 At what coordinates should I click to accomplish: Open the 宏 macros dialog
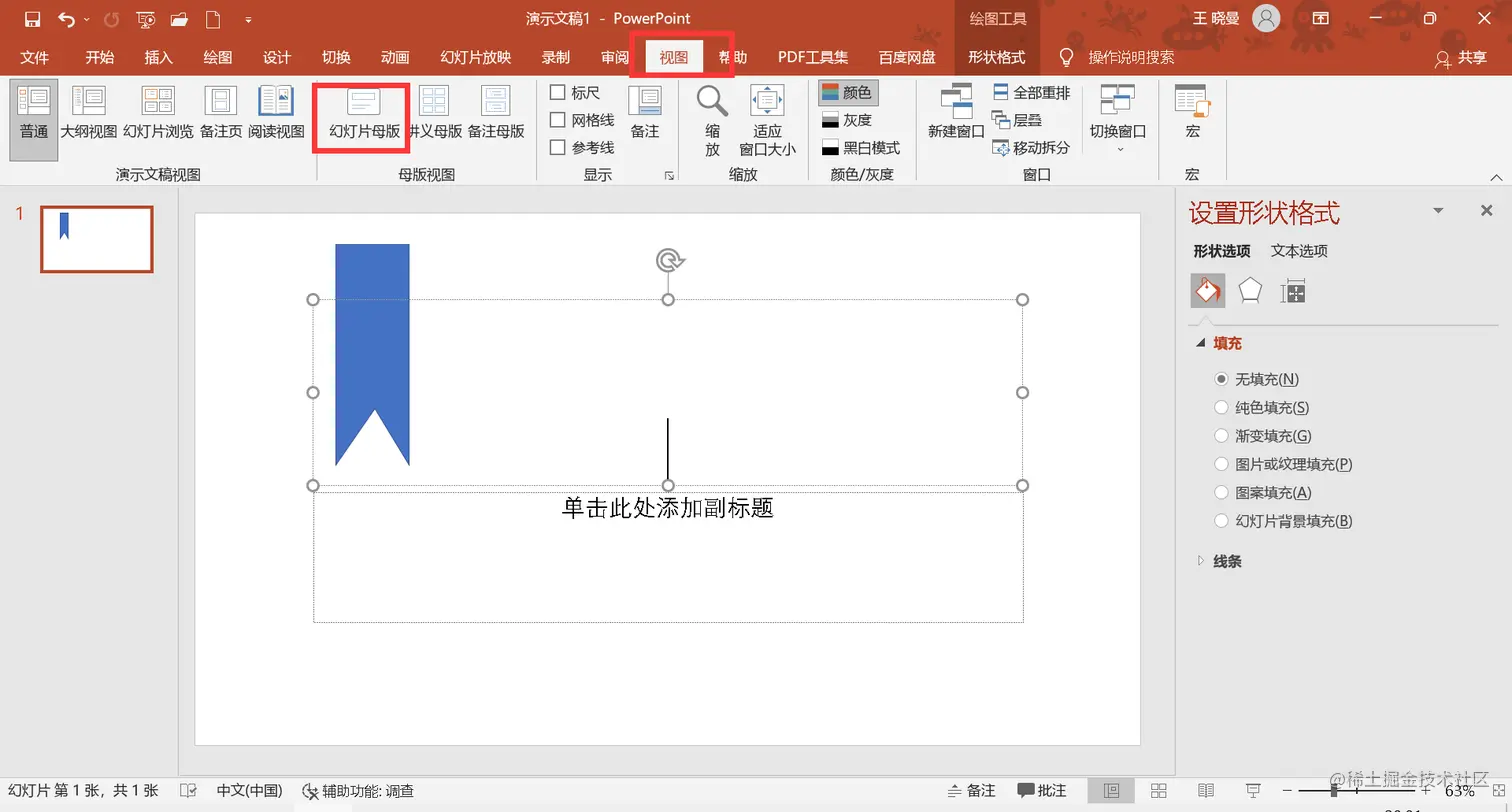tap(1192, 113)
